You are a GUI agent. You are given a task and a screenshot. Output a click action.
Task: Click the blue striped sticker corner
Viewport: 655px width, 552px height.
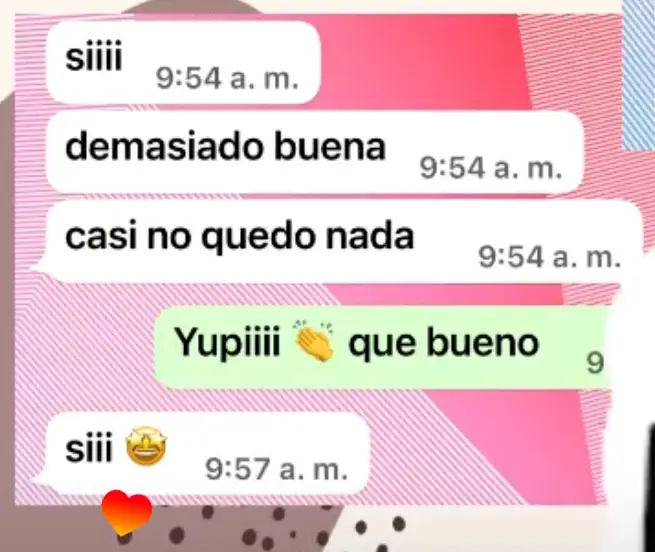pyautogui.click(x=638, y=73)
